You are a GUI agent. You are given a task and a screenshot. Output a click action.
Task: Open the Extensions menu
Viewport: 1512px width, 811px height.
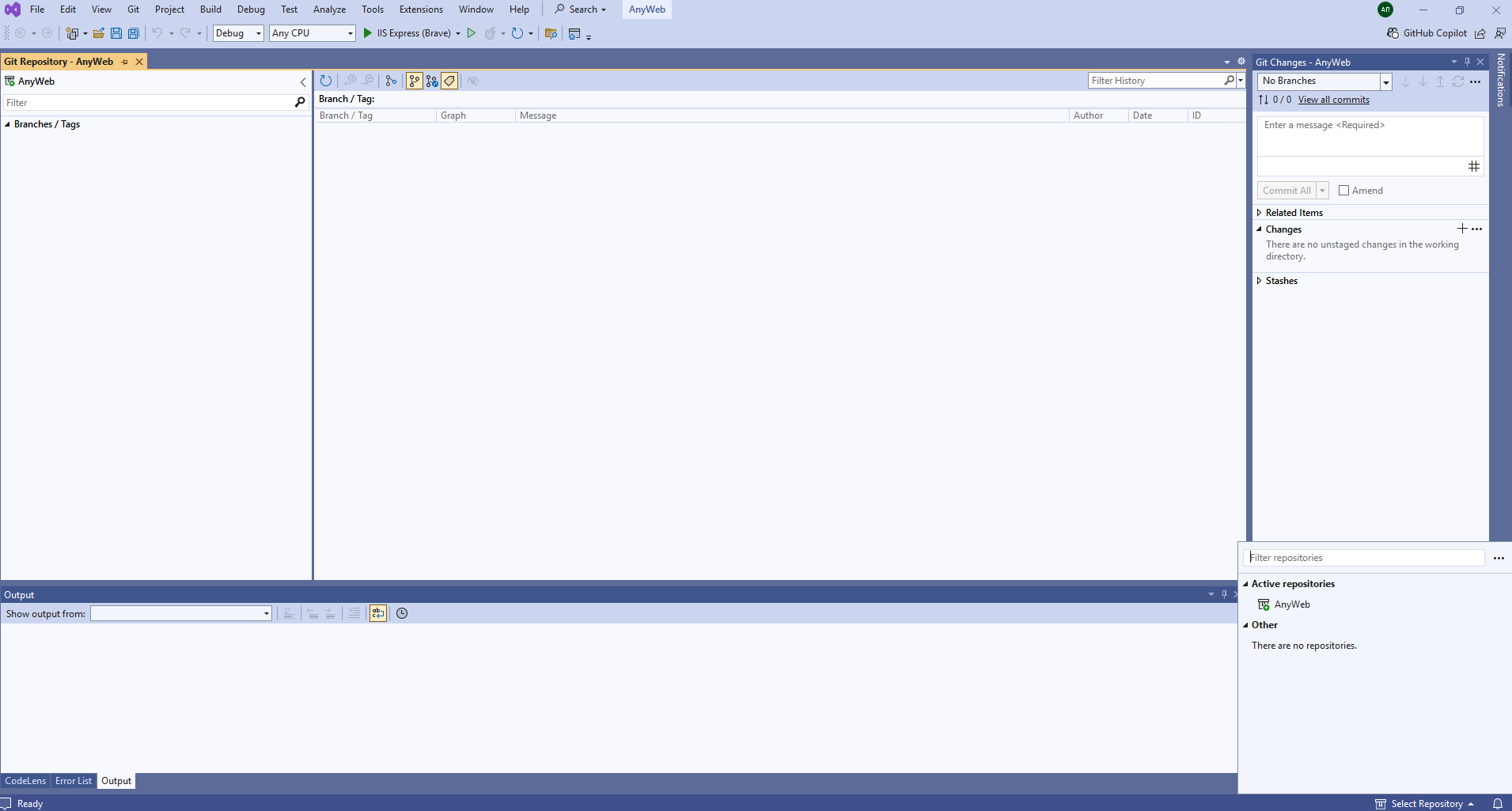tap(421, 9)
